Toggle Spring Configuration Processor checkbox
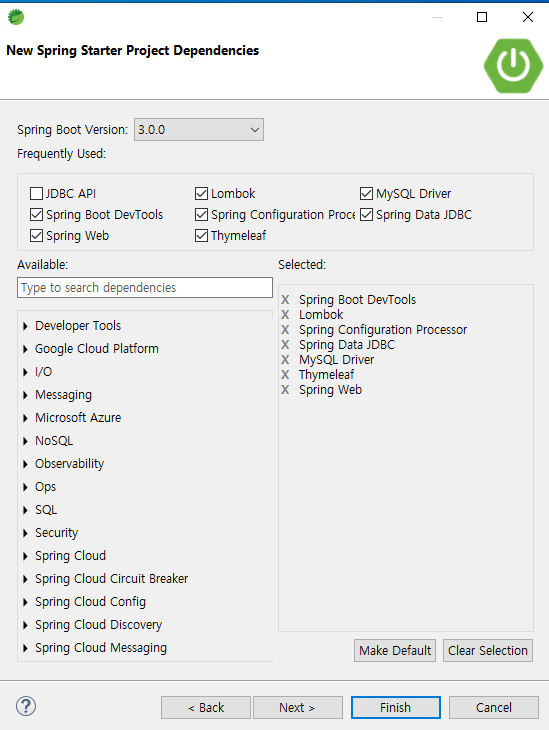This screenshot has height=730, width=549. 201,215
